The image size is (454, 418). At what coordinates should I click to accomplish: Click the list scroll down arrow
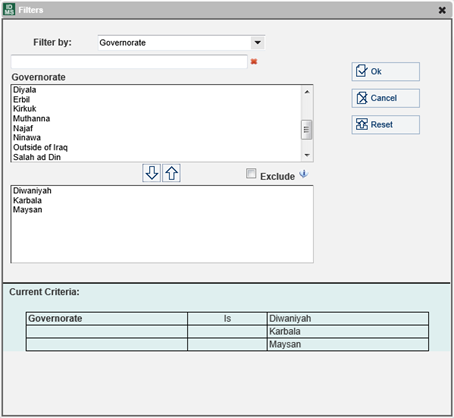pos(307,155)
